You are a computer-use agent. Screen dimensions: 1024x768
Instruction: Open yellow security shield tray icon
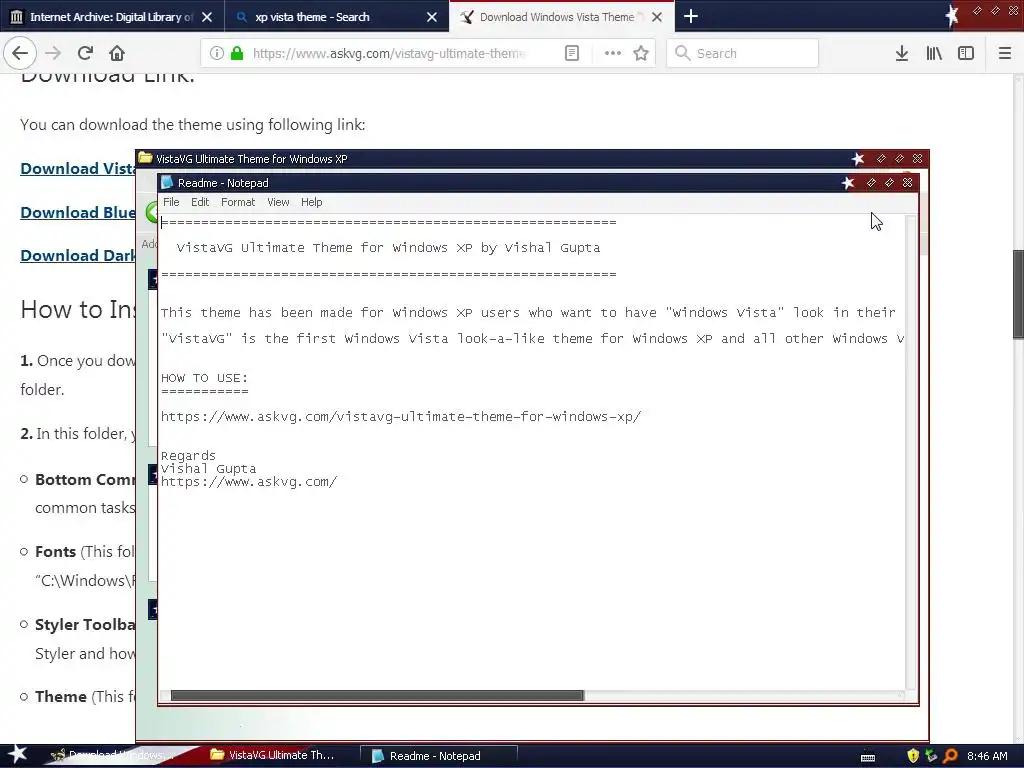point(912,756)
